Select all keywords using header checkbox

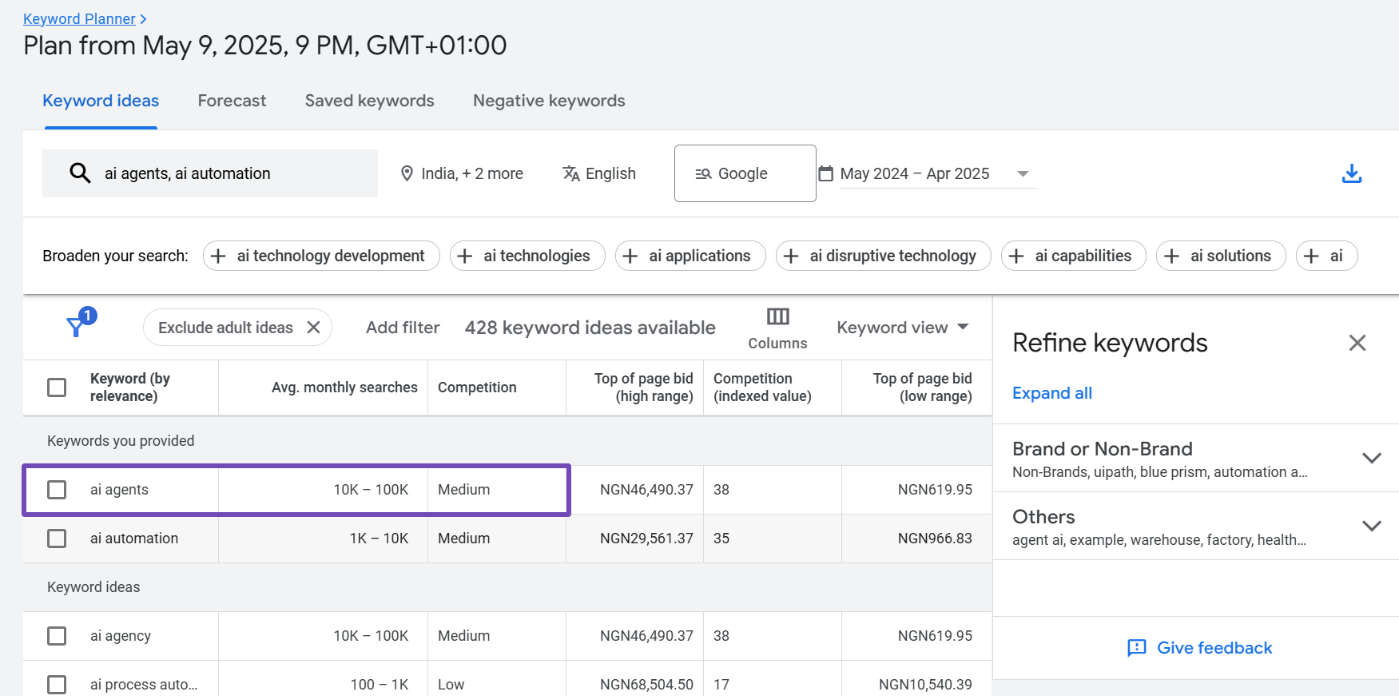click(57, 387)
